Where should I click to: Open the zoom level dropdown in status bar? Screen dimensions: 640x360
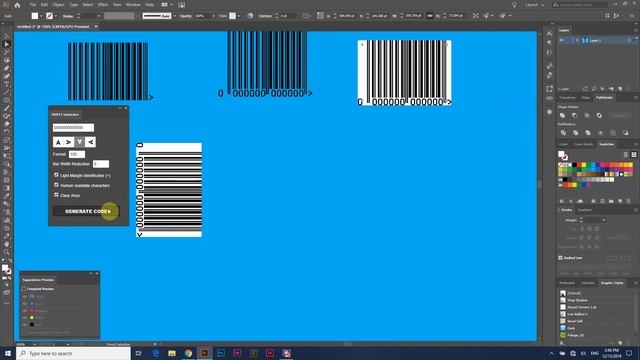[34, 344]
